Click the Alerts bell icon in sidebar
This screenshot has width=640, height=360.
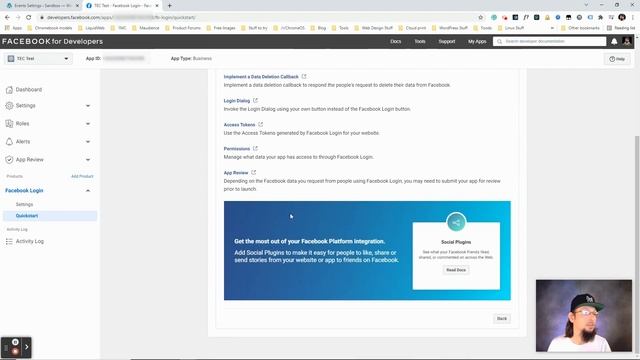pyautogui.click(x=9, y=142)
